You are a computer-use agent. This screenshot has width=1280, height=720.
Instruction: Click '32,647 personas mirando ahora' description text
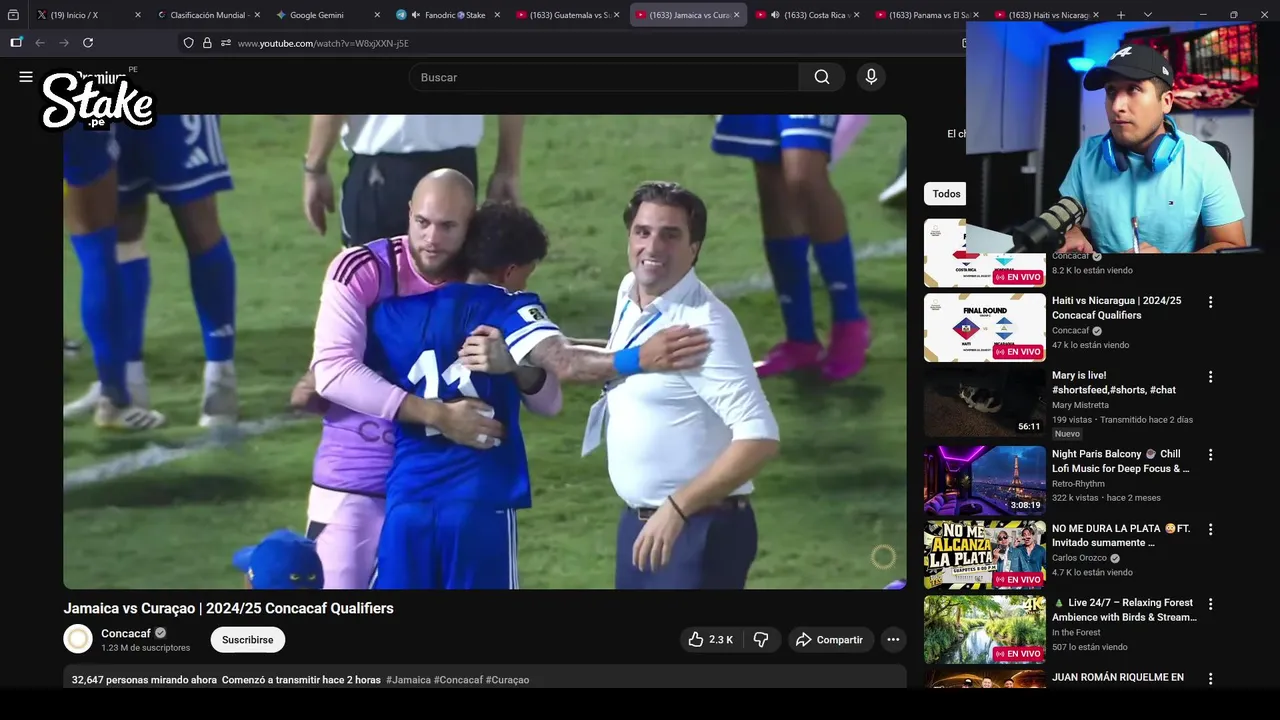tap(144, 680)
